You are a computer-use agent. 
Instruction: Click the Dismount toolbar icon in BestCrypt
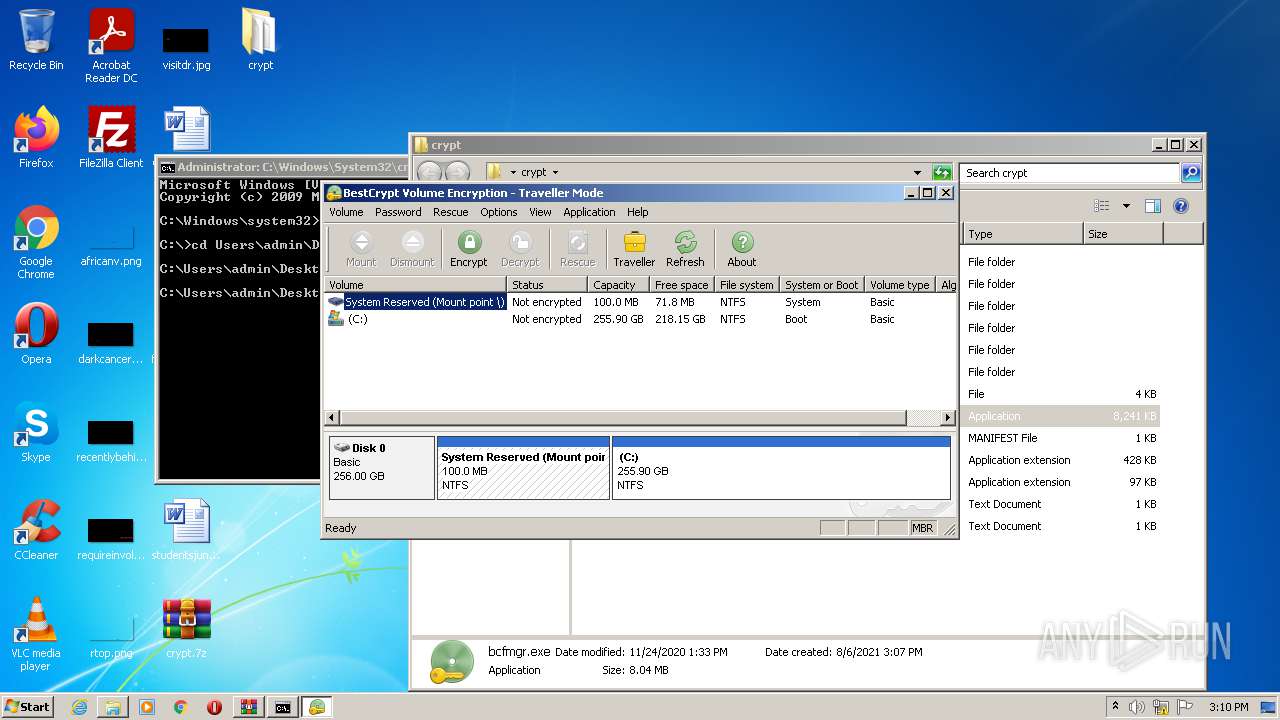[412, 249]
